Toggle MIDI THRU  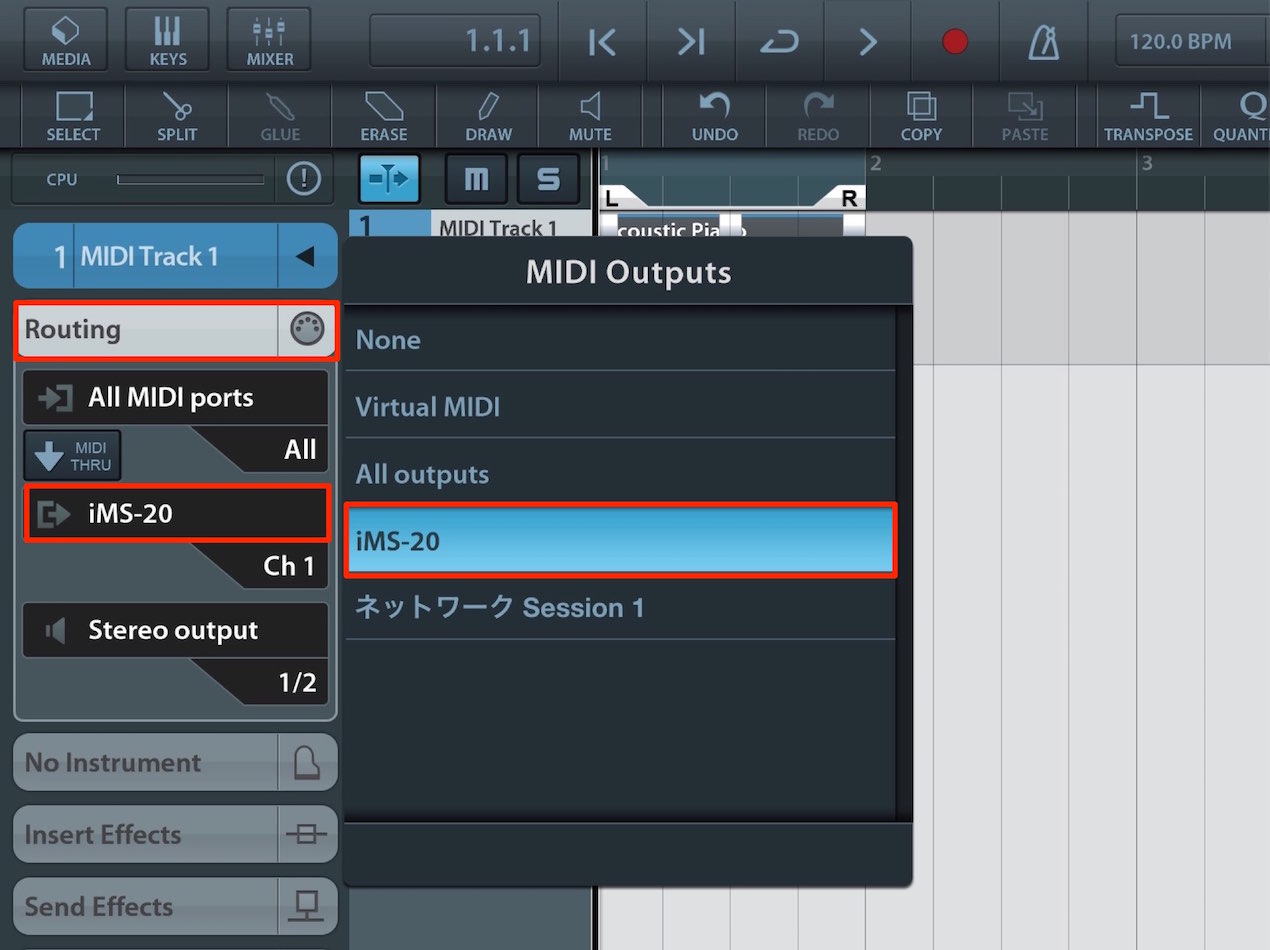(72, 456)
